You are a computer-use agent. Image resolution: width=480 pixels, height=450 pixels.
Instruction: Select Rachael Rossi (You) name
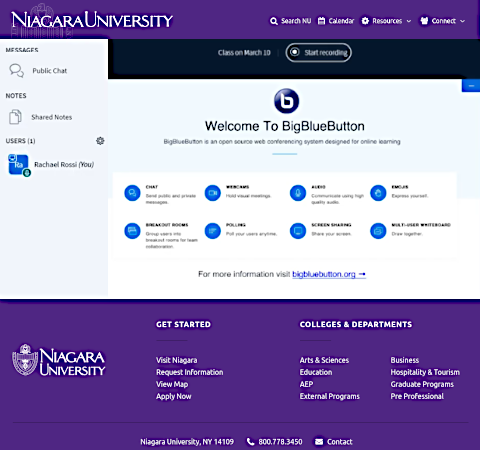click(64, 165)
